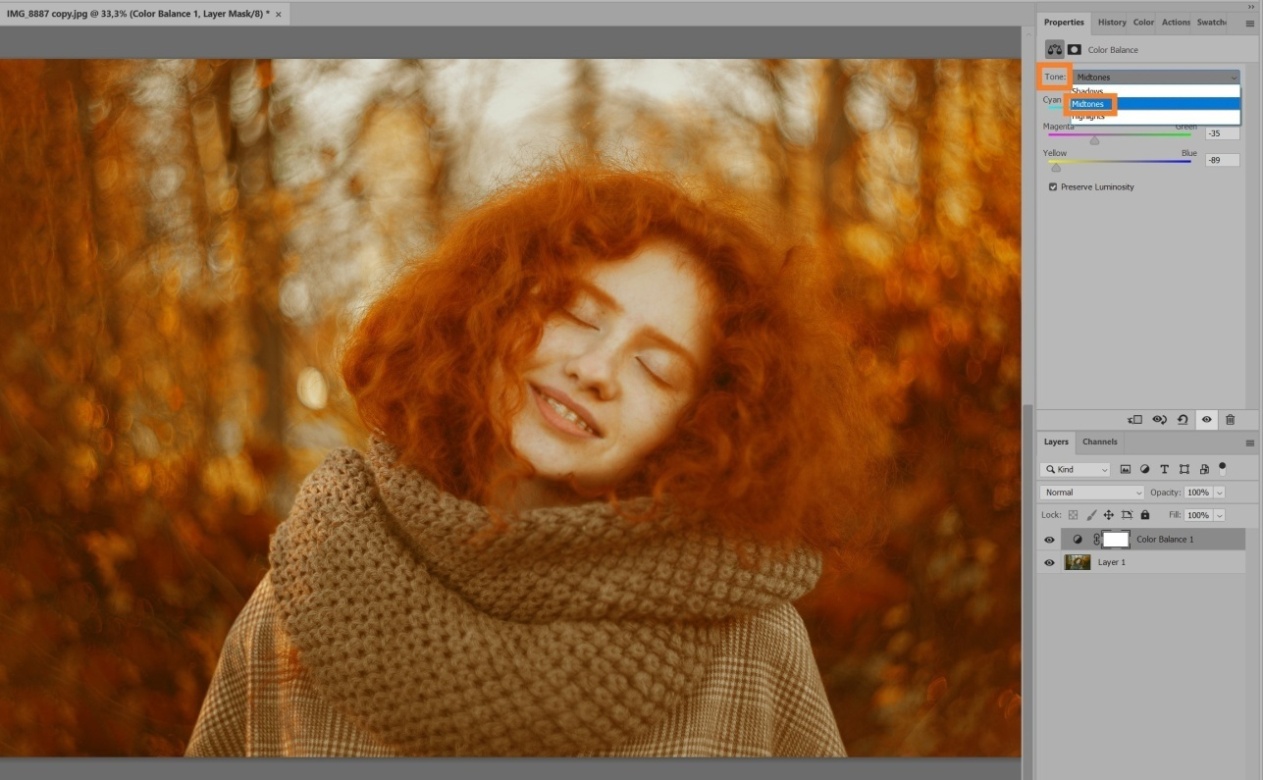Choose Midtones from Tone list
1263x780 pixels.
coord(1155,104)
